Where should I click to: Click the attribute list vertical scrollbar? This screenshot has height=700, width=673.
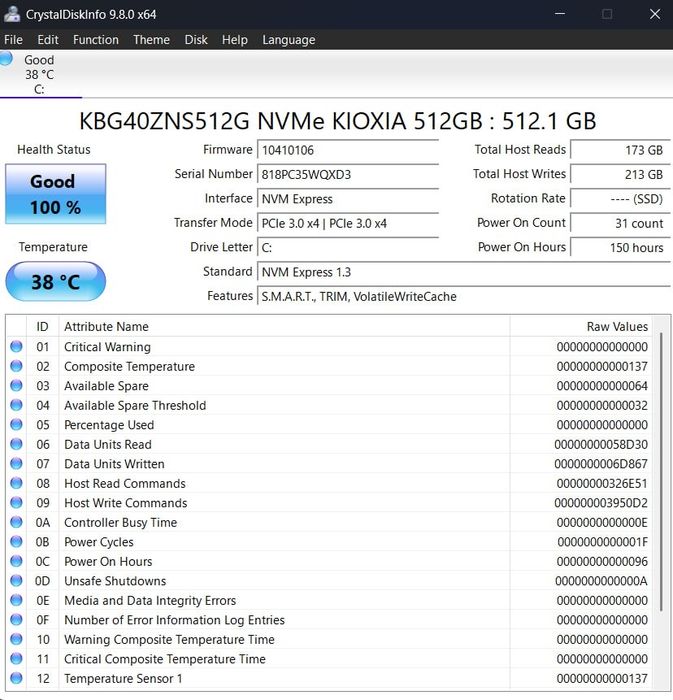pyautogui.click(x=661, y=472)
